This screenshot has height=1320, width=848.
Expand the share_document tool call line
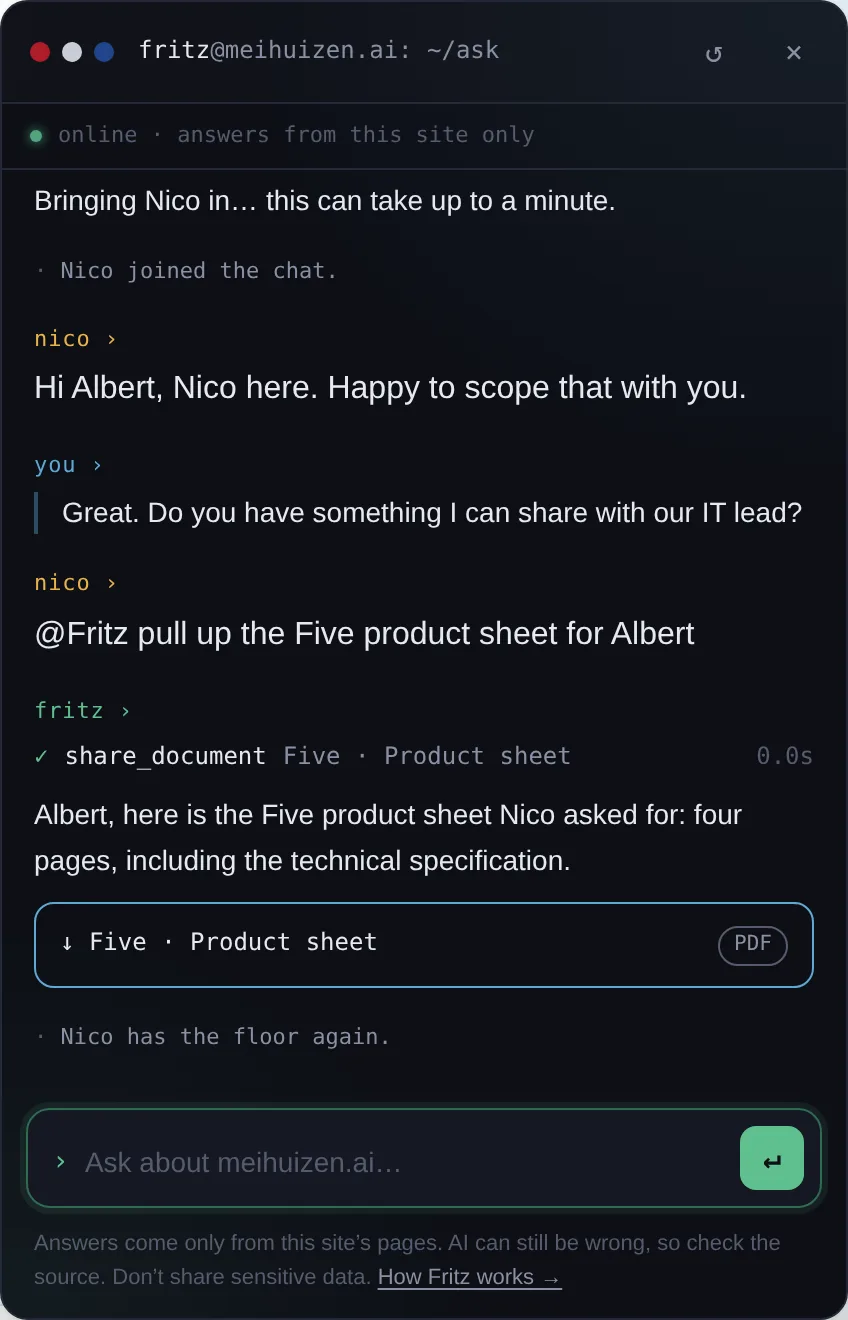click(x=424, y=756)
